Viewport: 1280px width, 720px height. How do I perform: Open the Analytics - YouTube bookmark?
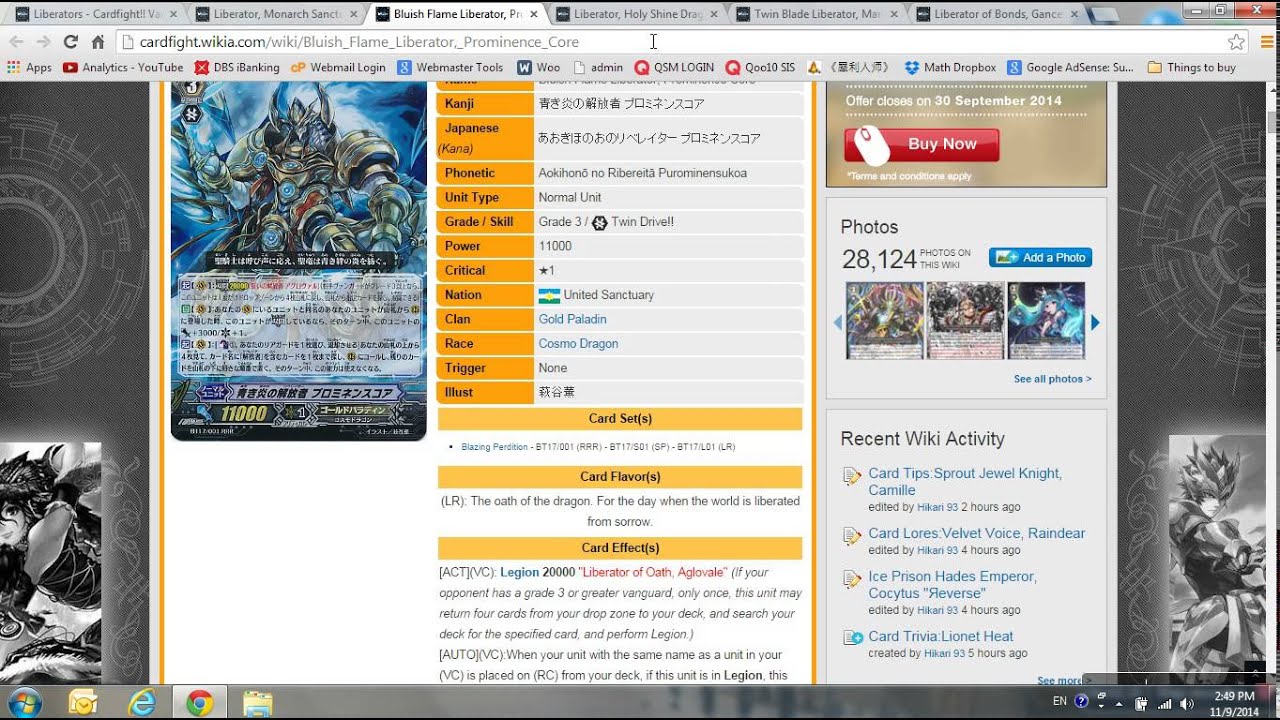tap(123, 67)
